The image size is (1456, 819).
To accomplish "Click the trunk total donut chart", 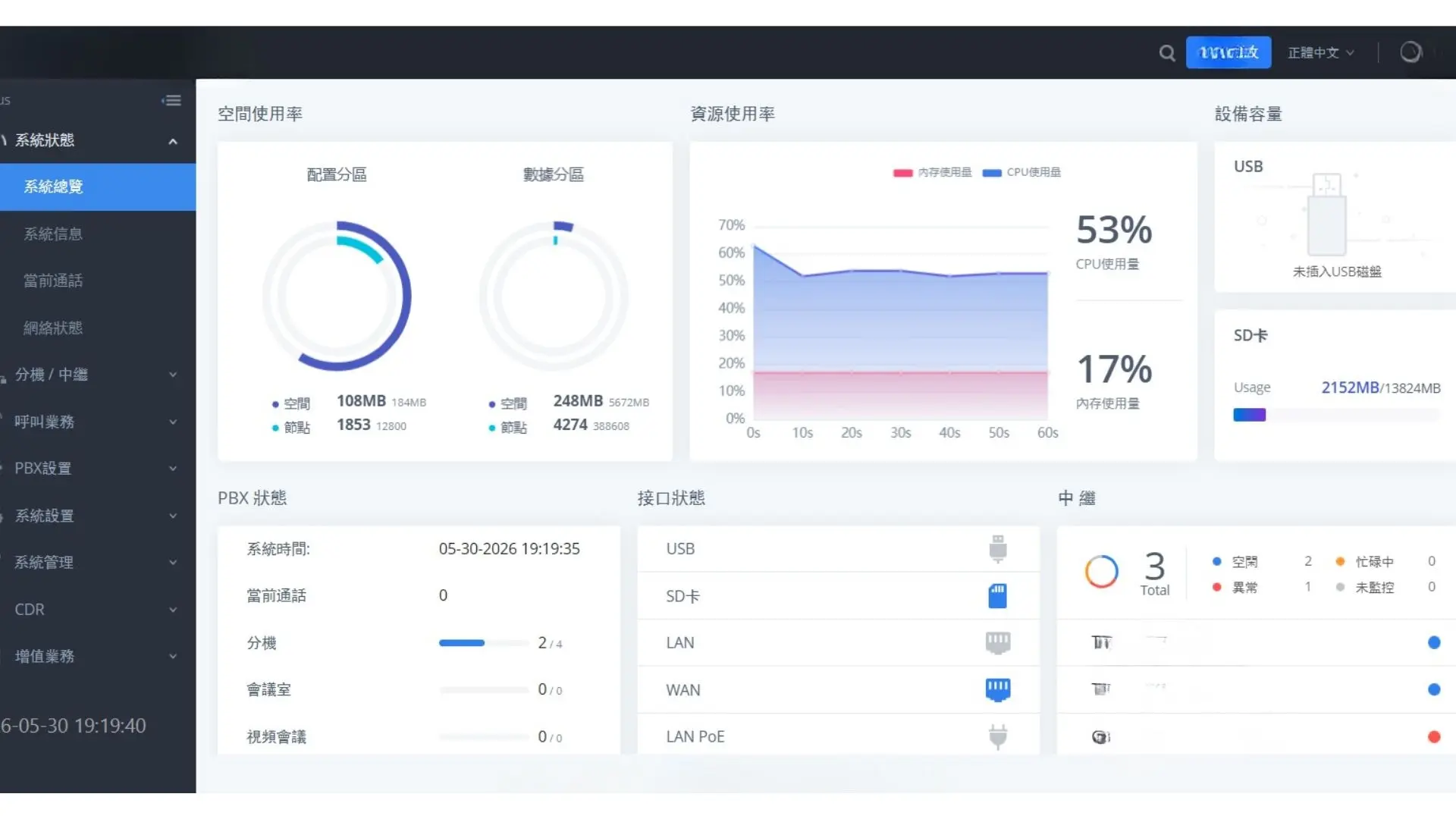I will tap(1101, 572).
